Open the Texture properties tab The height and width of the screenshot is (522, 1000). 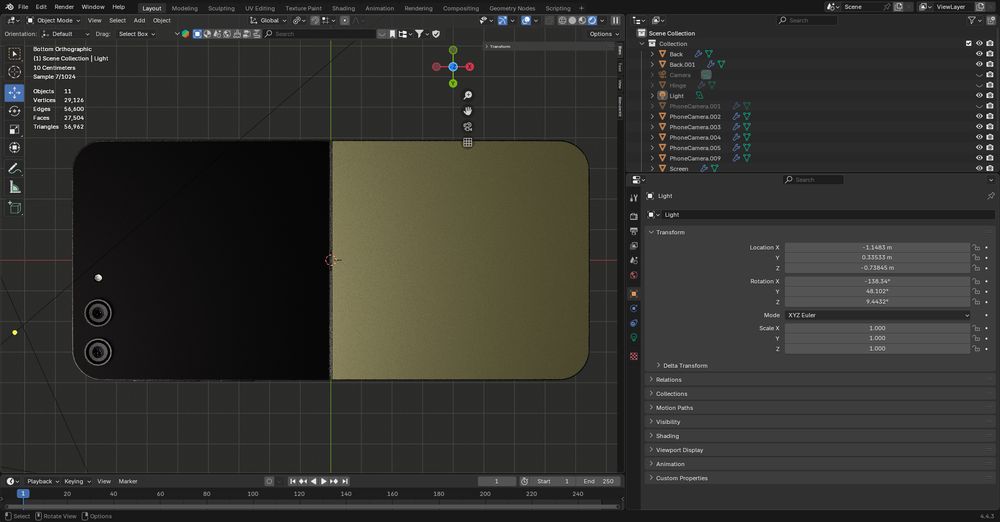pos(633,356)
